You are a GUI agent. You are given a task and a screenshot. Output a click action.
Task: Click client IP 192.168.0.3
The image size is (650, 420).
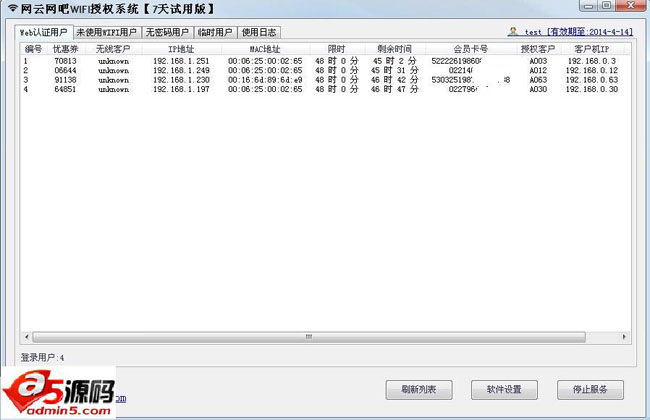[x=592, y=61]
